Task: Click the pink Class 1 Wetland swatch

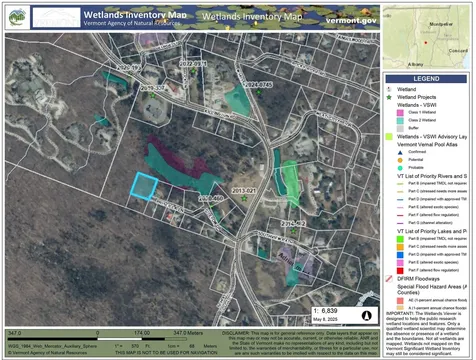Action: 400,113
